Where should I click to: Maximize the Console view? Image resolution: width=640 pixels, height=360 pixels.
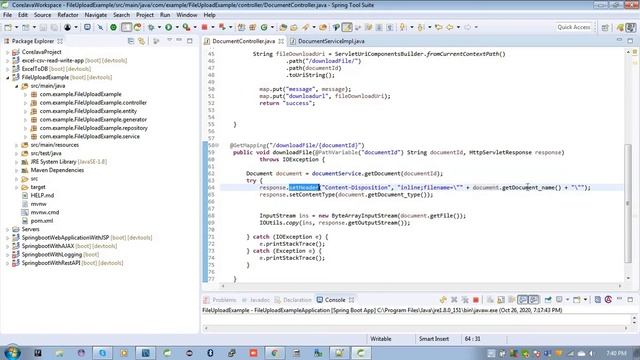630,300
